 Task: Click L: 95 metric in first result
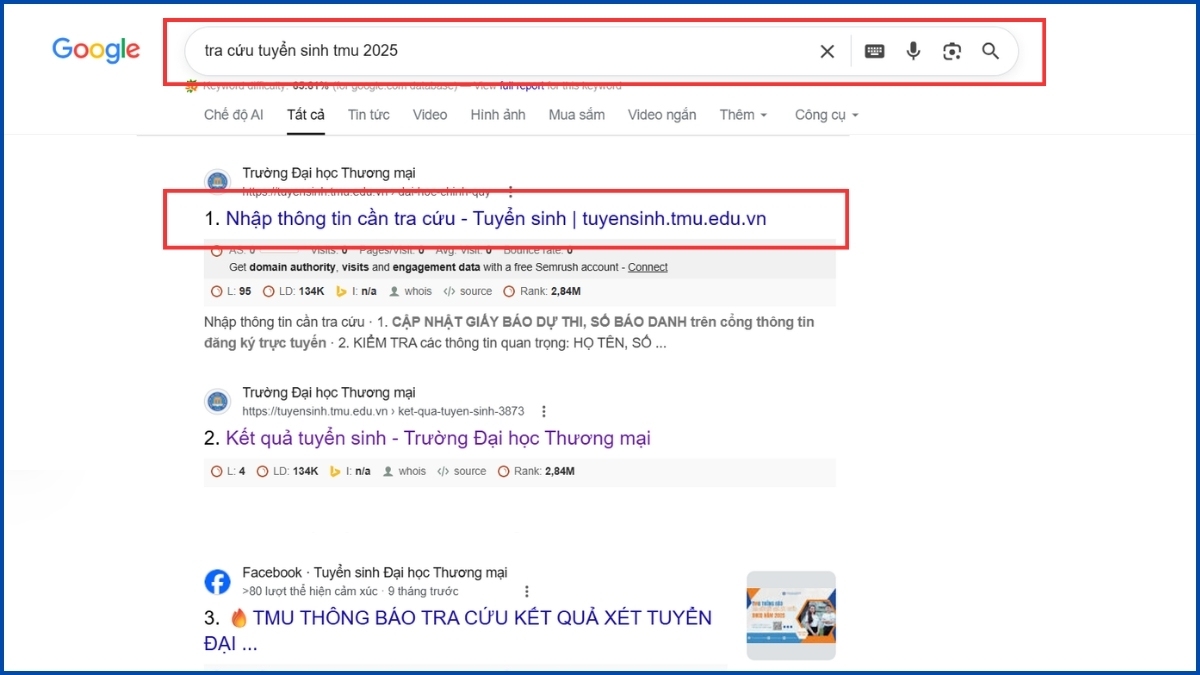coord(231,291)
